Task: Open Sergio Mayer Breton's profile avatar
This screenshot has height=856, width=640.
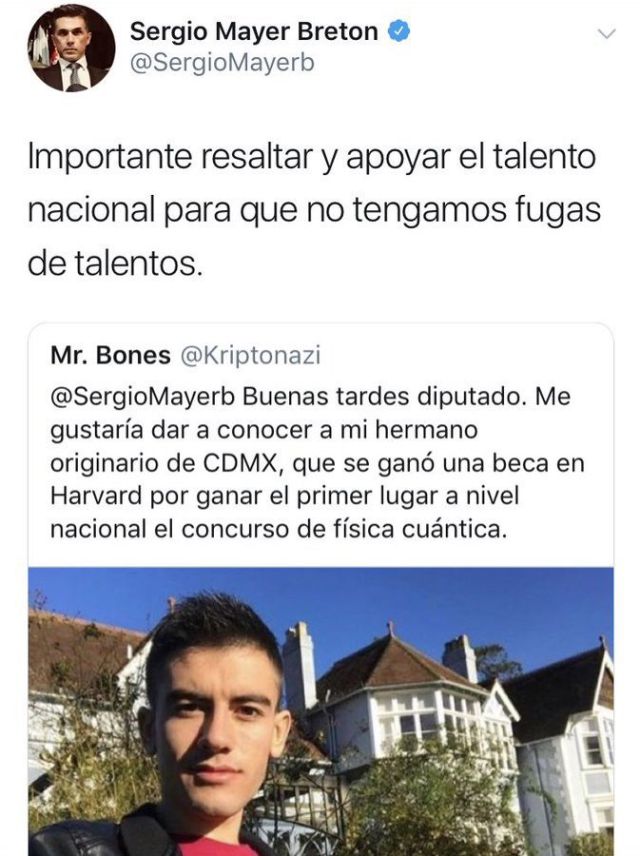Action: (x=72, y=48)
